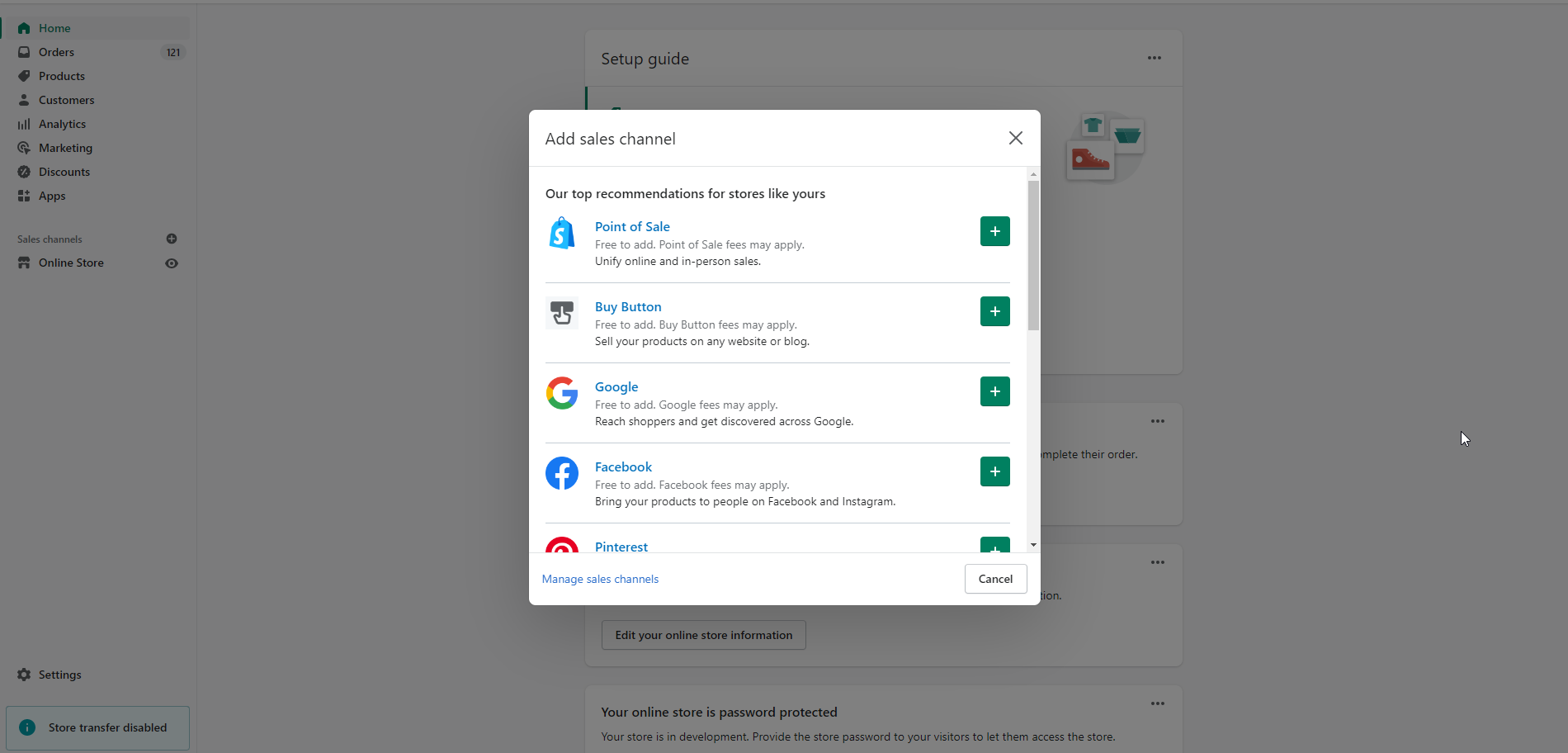Close the Add sales channel dialog
This screenshot has height=753, width=1568.
[1016, 138]
